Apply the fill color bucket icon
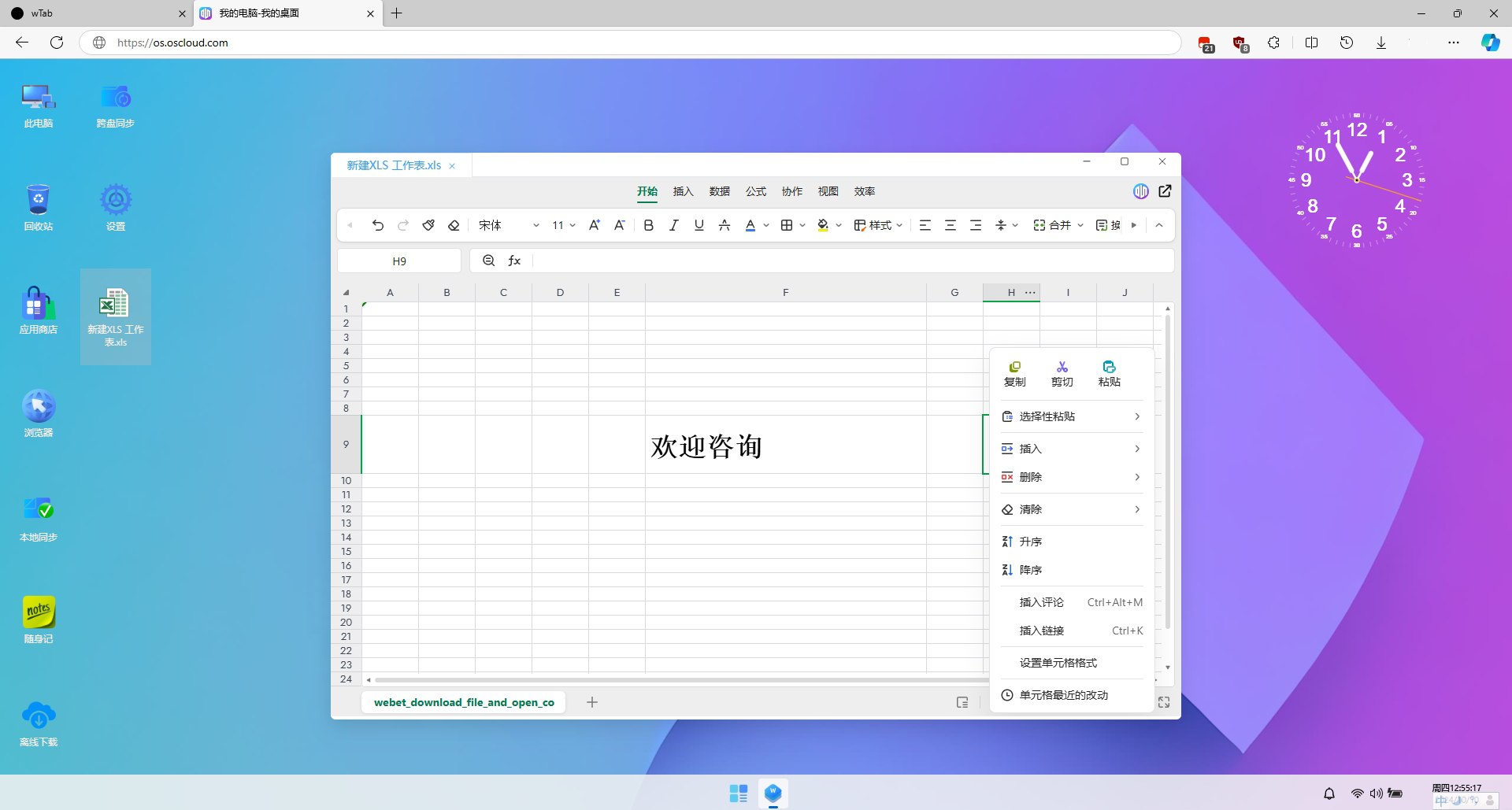Viewport: 1512px width, 810px height. click(823, 225)
